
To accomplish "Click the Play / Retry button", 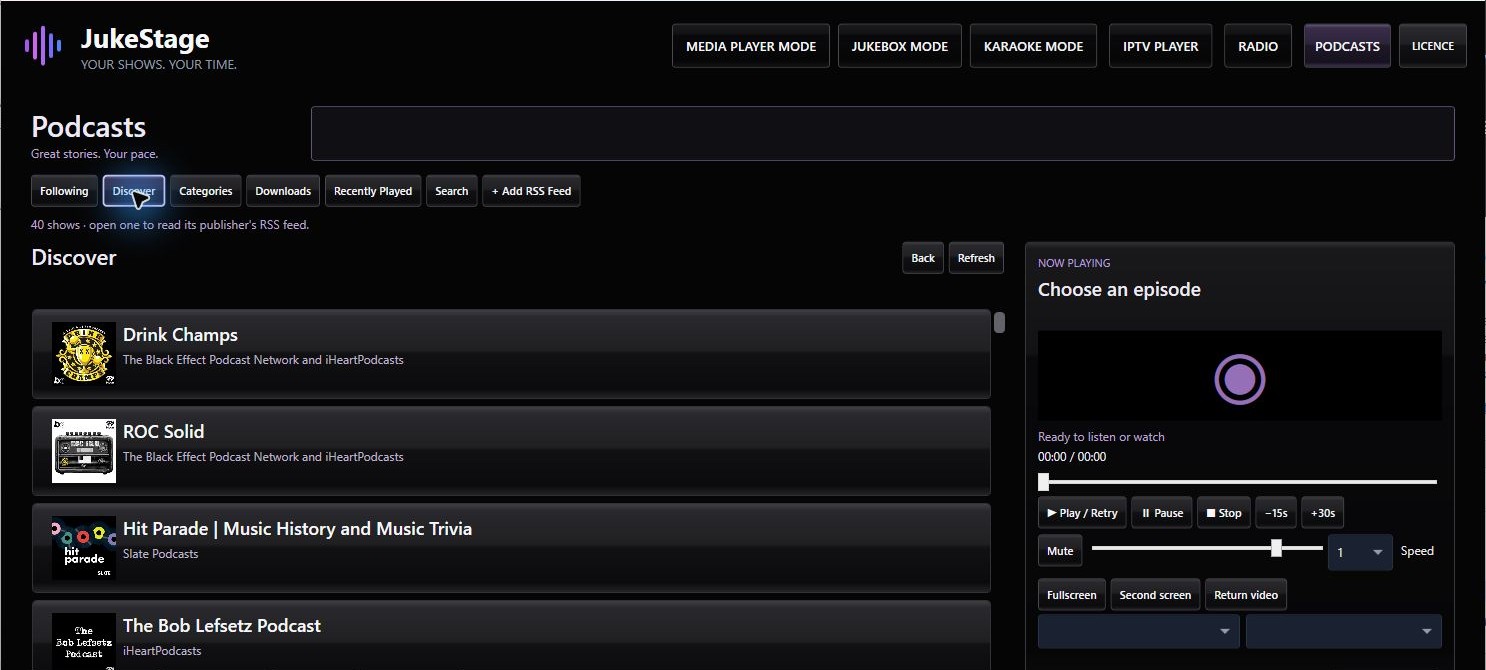I will [x=1082, y=513].
